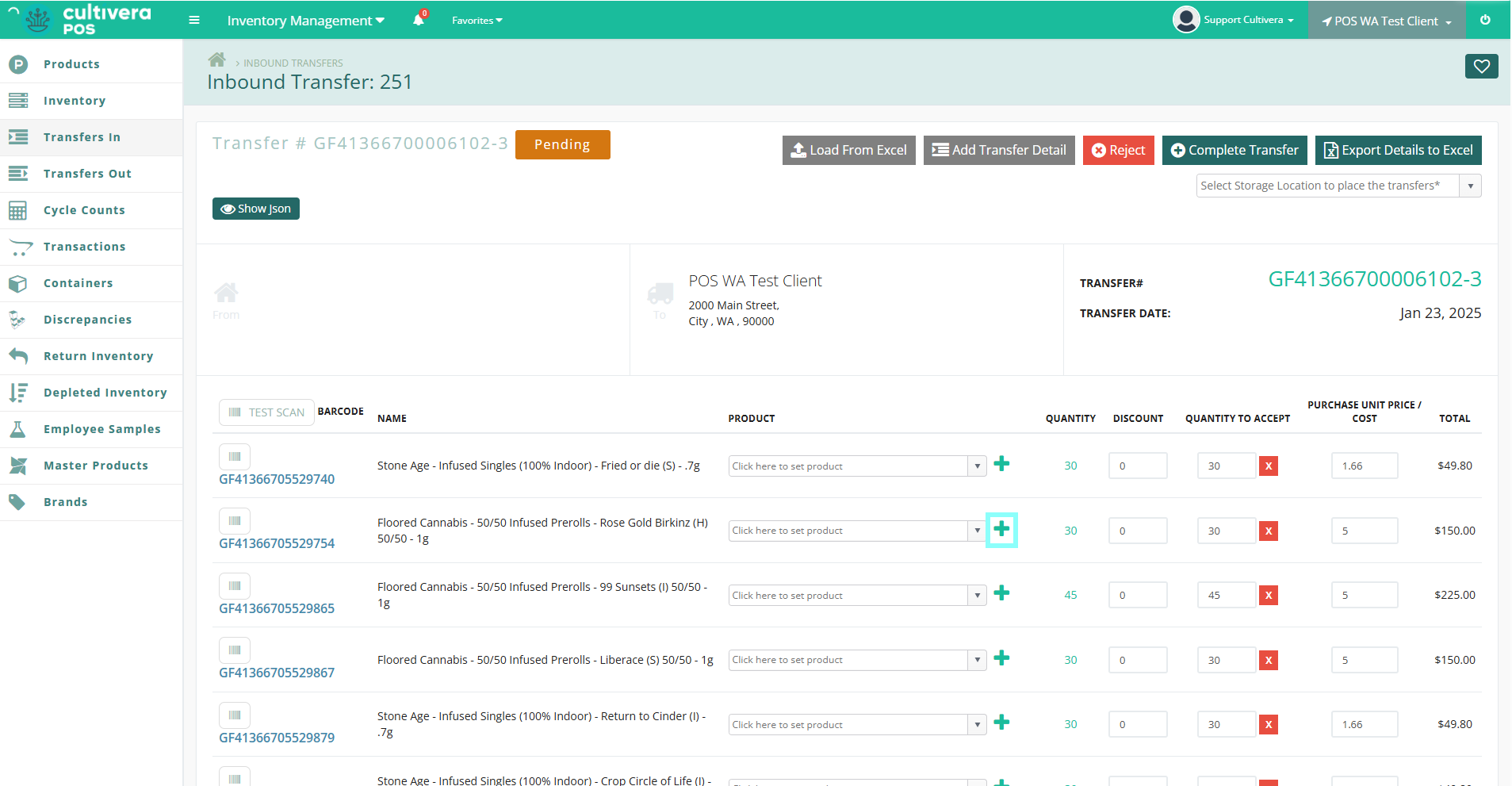
Task: Click red X for Liberace row
Action: (1269, 661)
